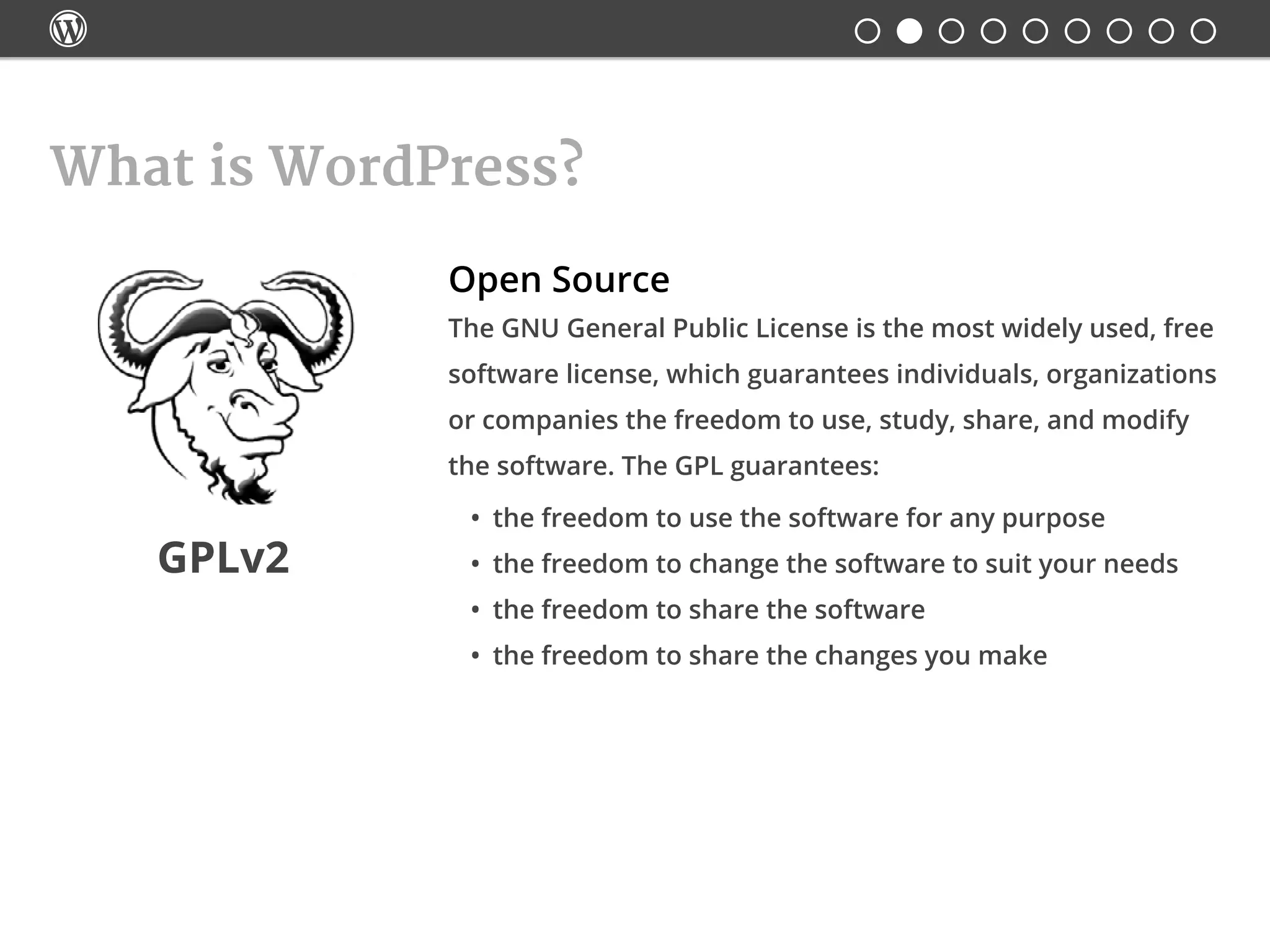This screenshot has width=1270, height=952.
Task: Click the GNU head mascot image
Action: click(x=225, y=387)
